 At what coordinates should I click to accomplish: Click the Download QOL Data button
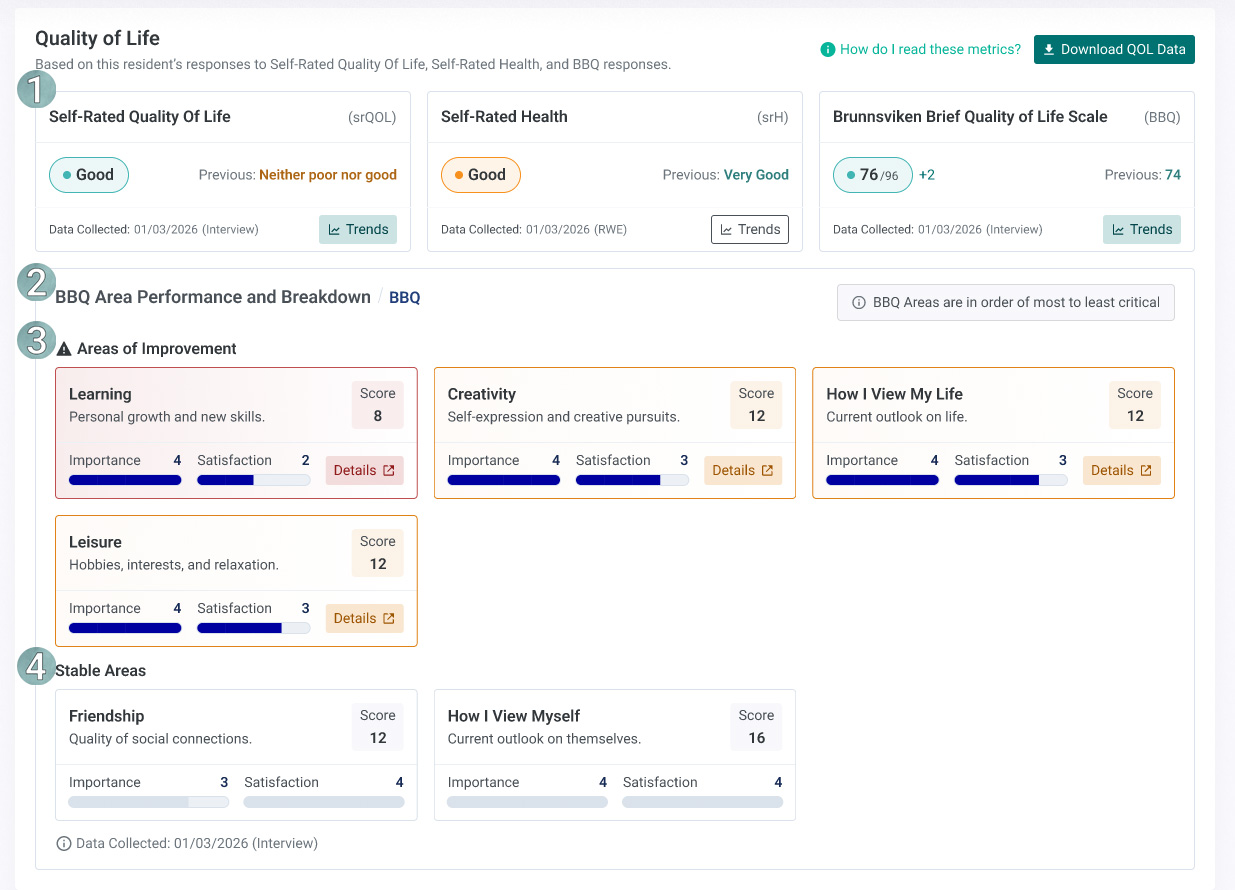click(1114, 49)
